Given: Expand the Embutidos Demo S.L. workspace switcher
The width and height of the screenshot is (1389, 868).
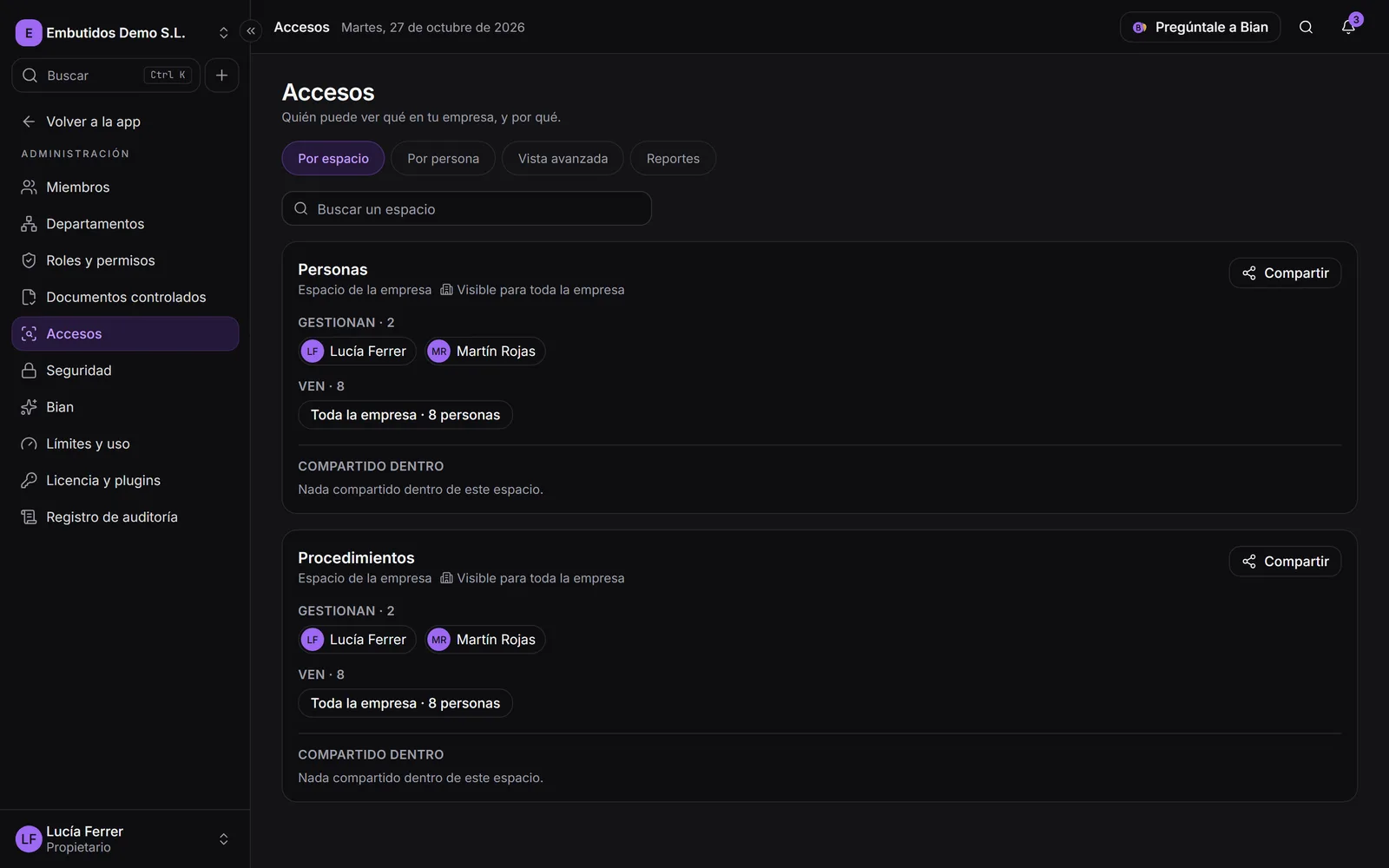Looking at the screenshot, I should tap(223, 33).
